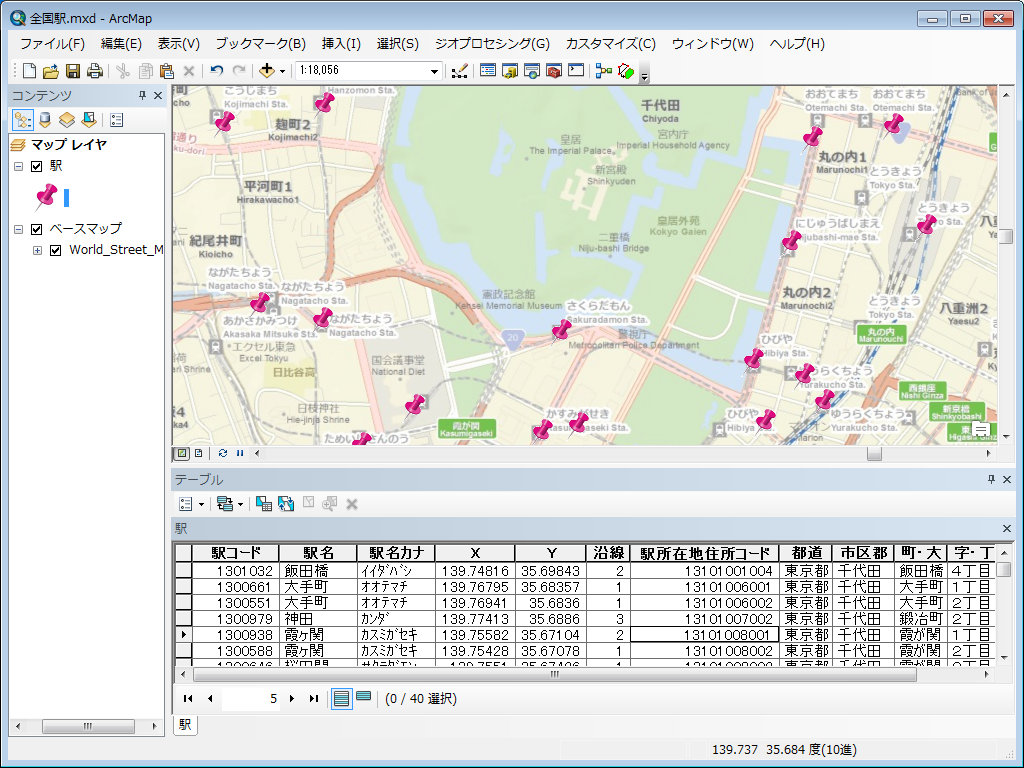Click the contents panel horizontal scrollbar thumb

[88, 726]
